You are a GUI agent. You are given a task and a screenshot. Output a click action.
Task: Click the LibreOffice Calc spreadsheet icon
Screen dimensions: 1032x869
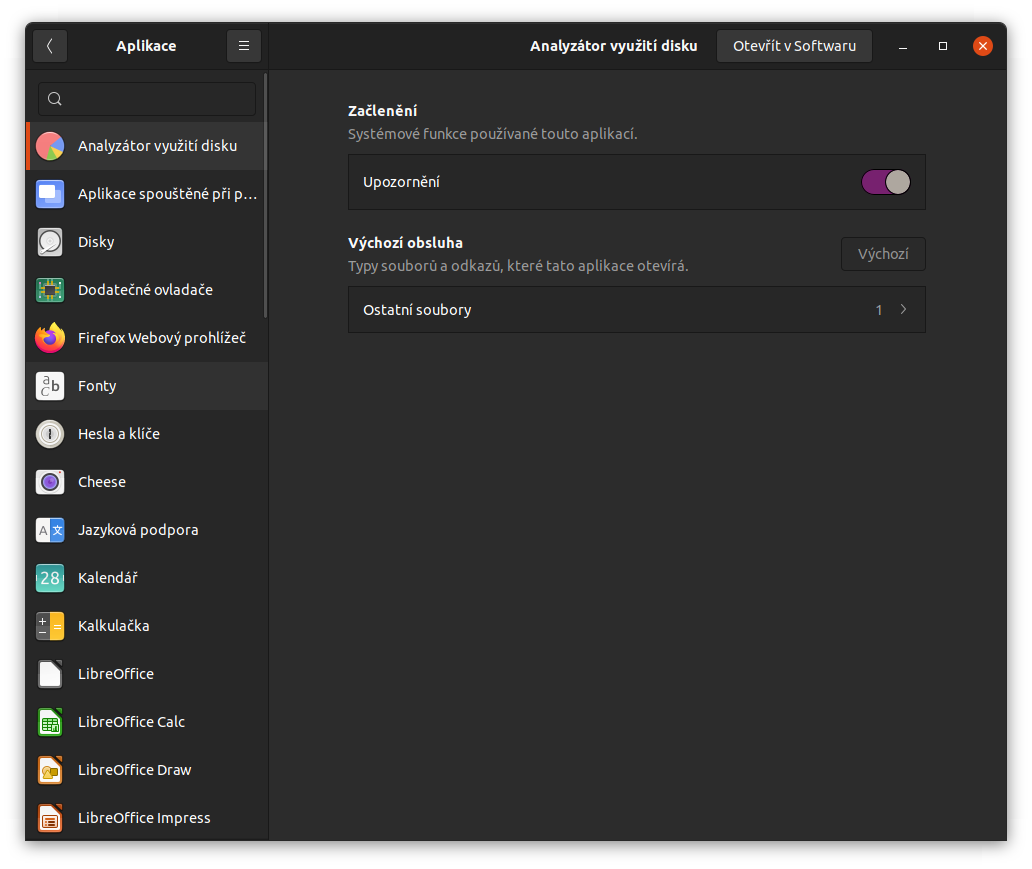[50, 722]
